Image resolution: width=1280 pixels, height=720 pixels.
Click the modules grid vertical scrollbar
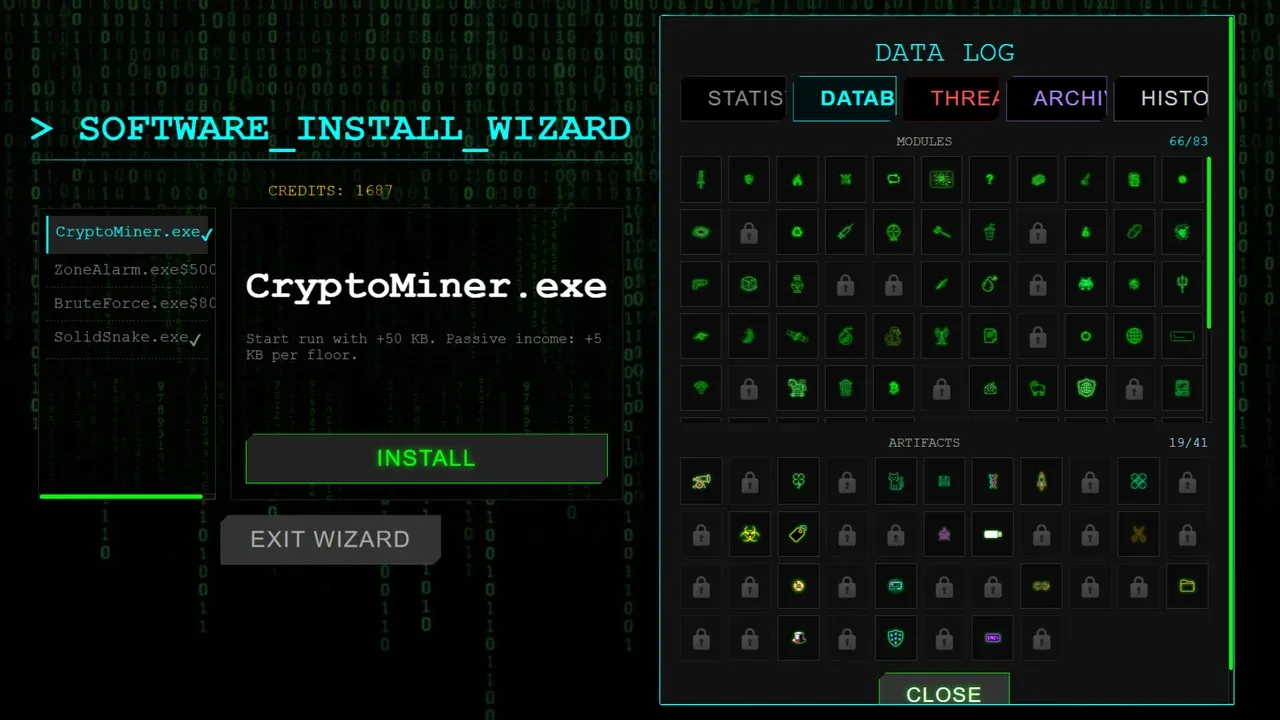(x=1209, y=288)
